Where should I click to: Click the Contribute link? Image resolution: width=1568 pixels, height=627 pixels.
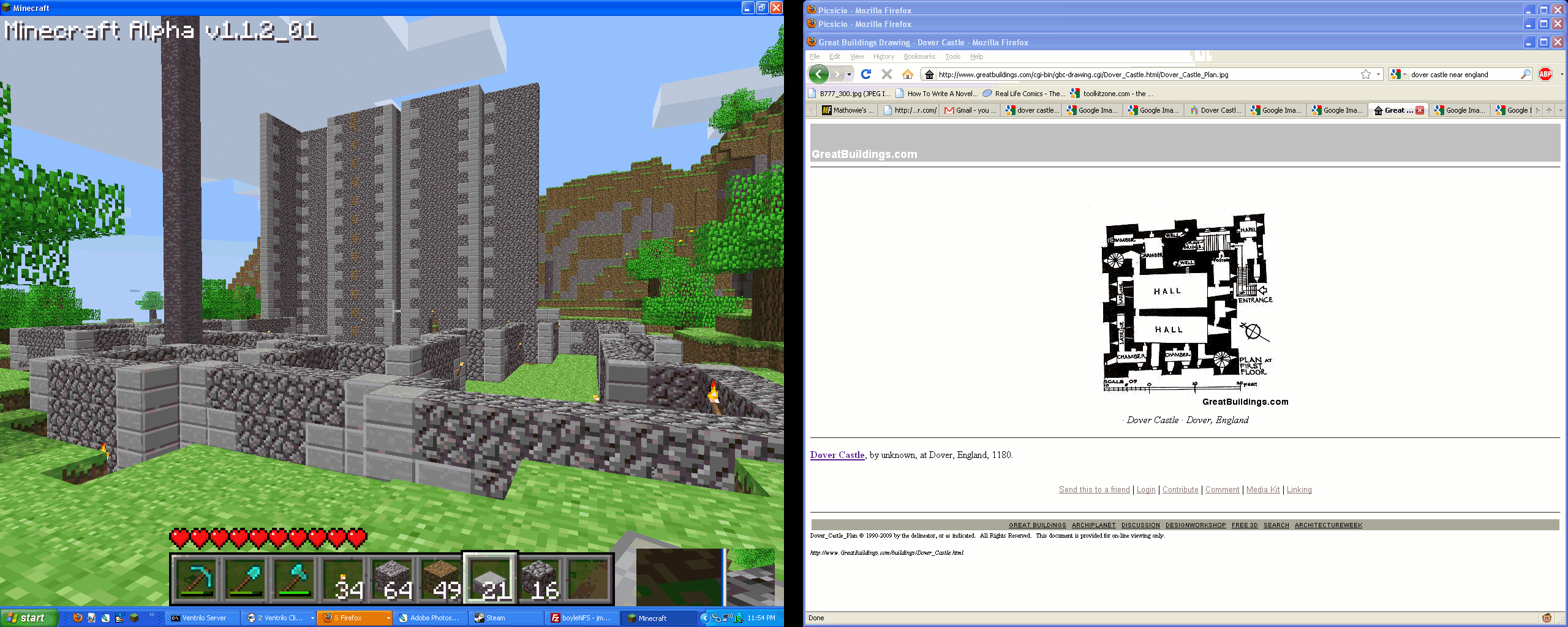1180,490
